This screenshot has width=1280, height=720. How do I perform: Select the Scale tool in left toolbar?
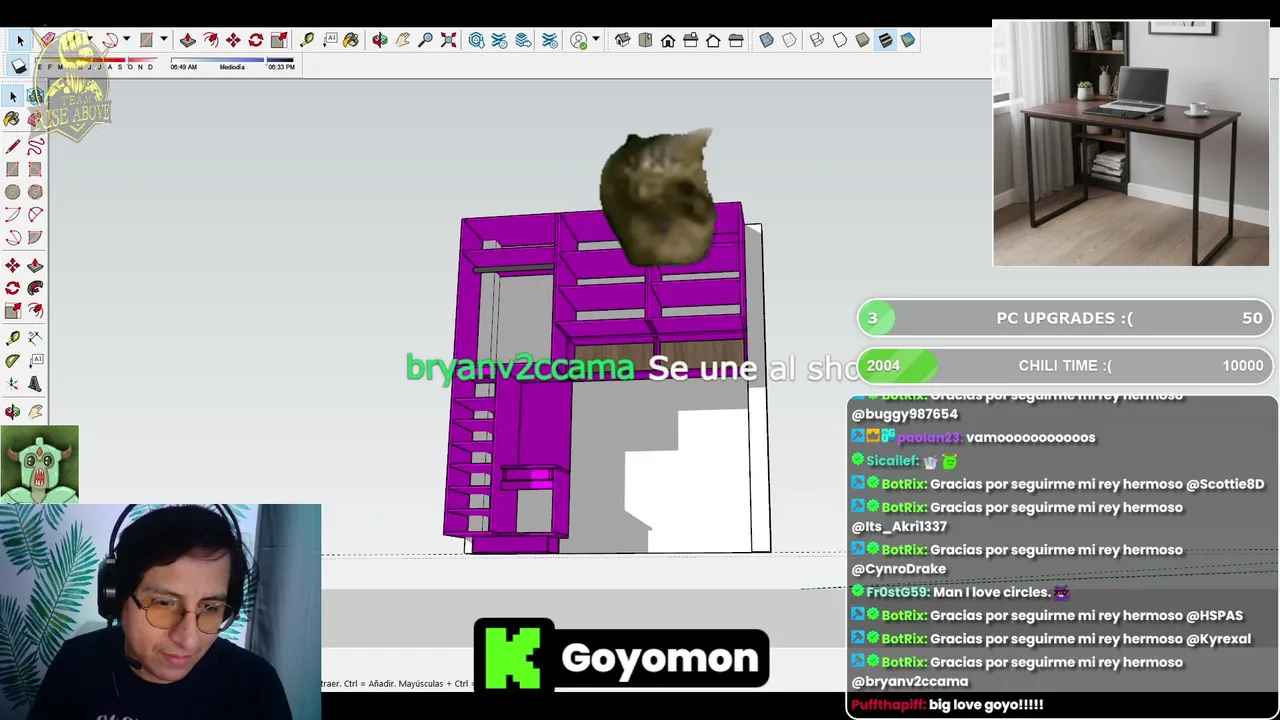pyautogui.click(x=12, y=311)
